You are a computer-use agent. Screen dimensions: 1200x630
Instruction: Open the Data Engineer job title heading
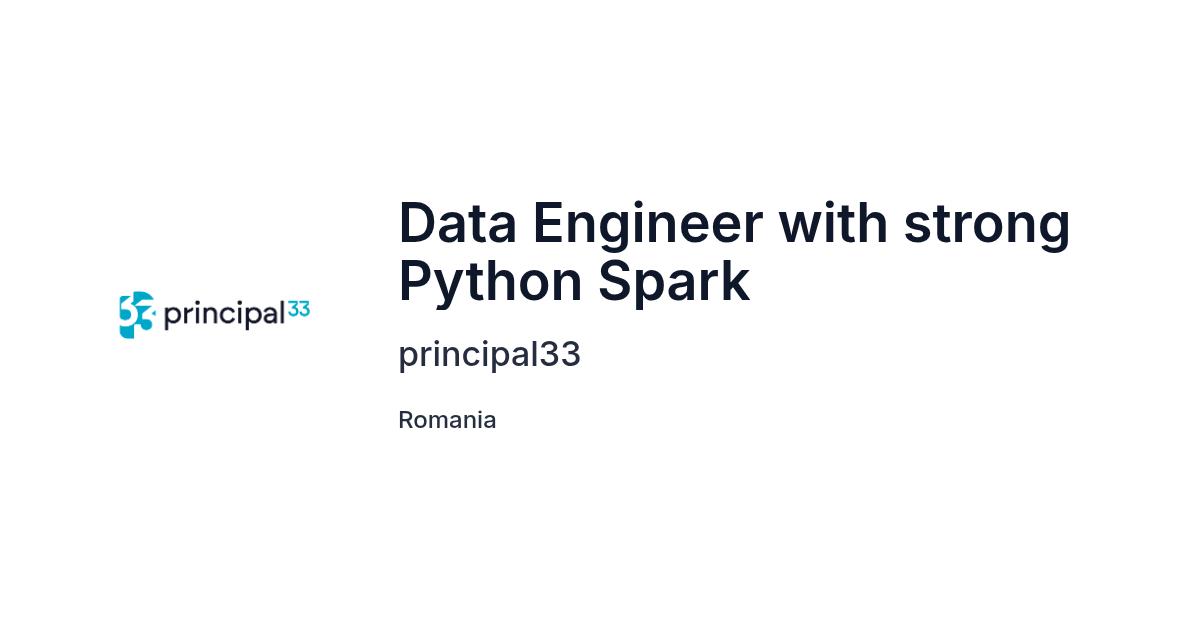[x=735, y=252]
